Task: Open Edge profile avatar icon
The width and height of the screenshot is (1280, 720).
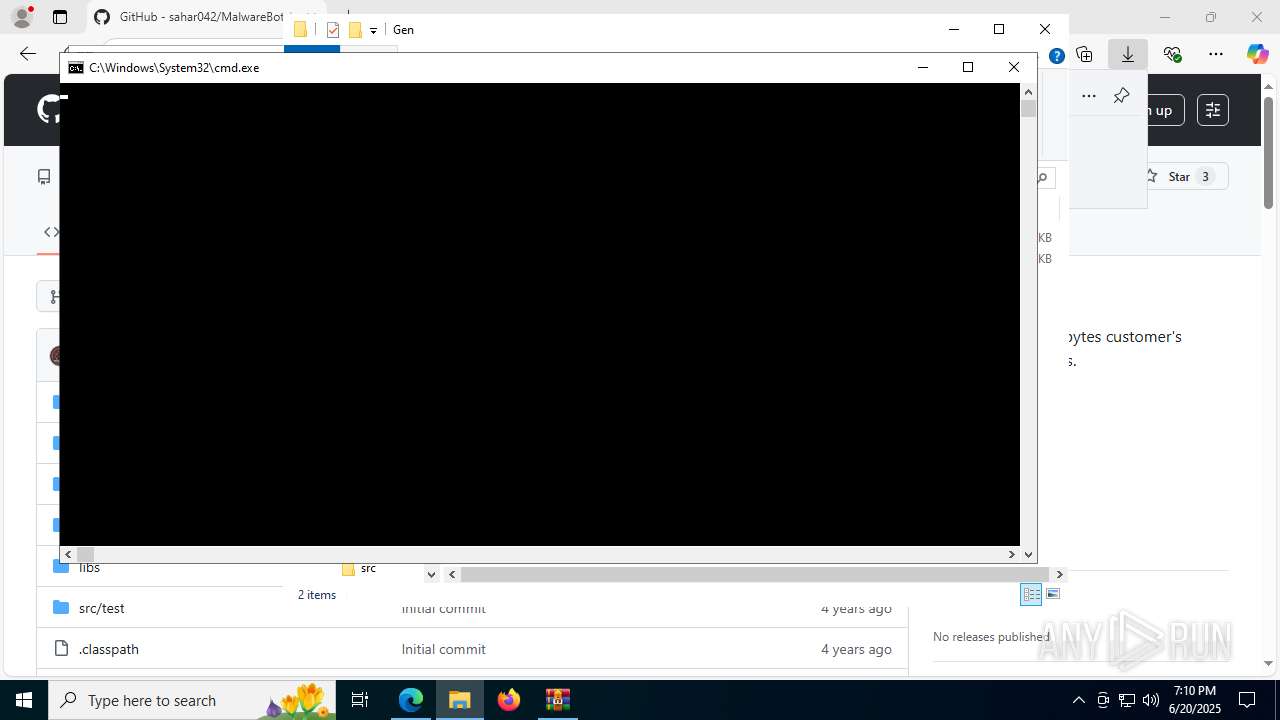Action: (22, 17)
